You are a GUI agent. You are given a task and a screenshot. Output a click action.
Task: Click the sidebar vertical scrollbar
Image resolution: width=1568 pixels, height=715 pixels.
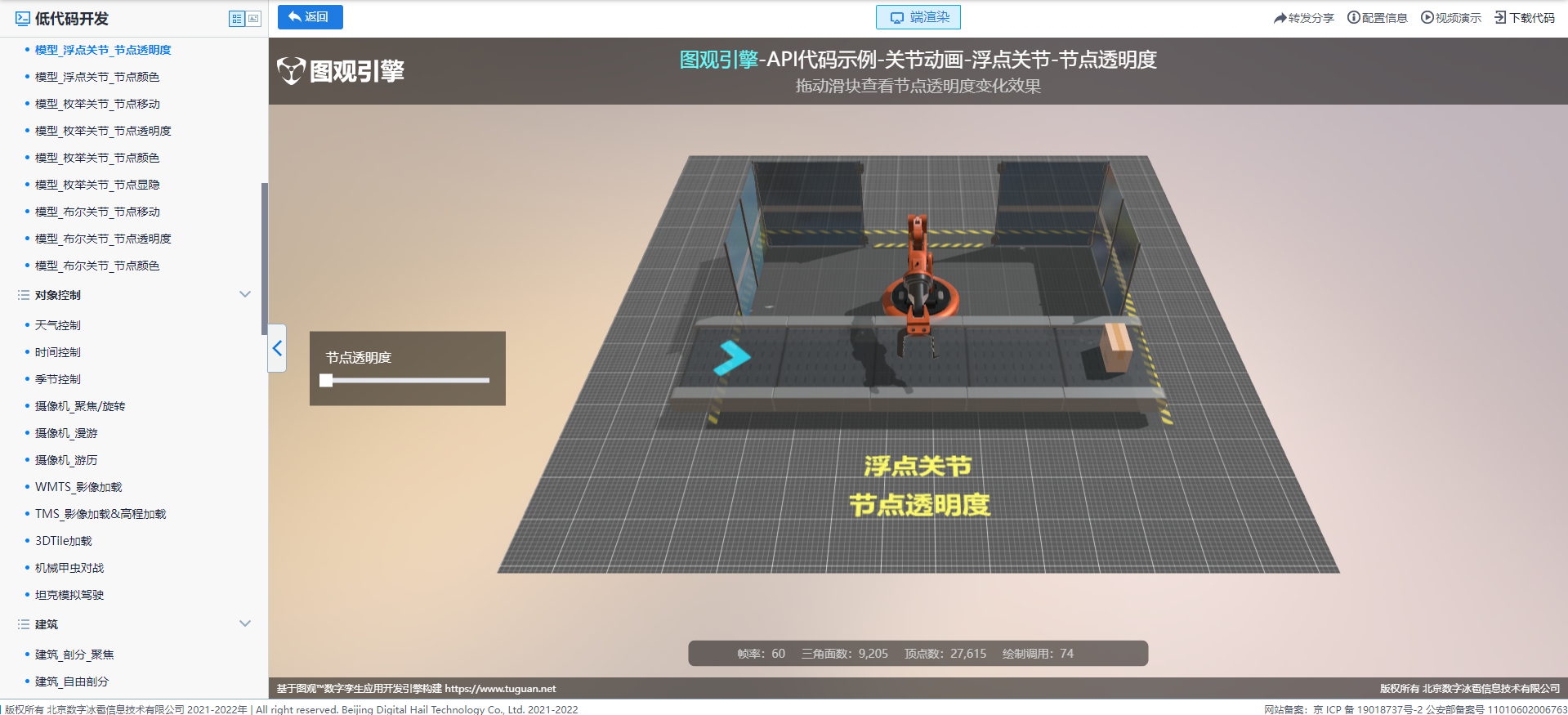(x=264, y=258)
